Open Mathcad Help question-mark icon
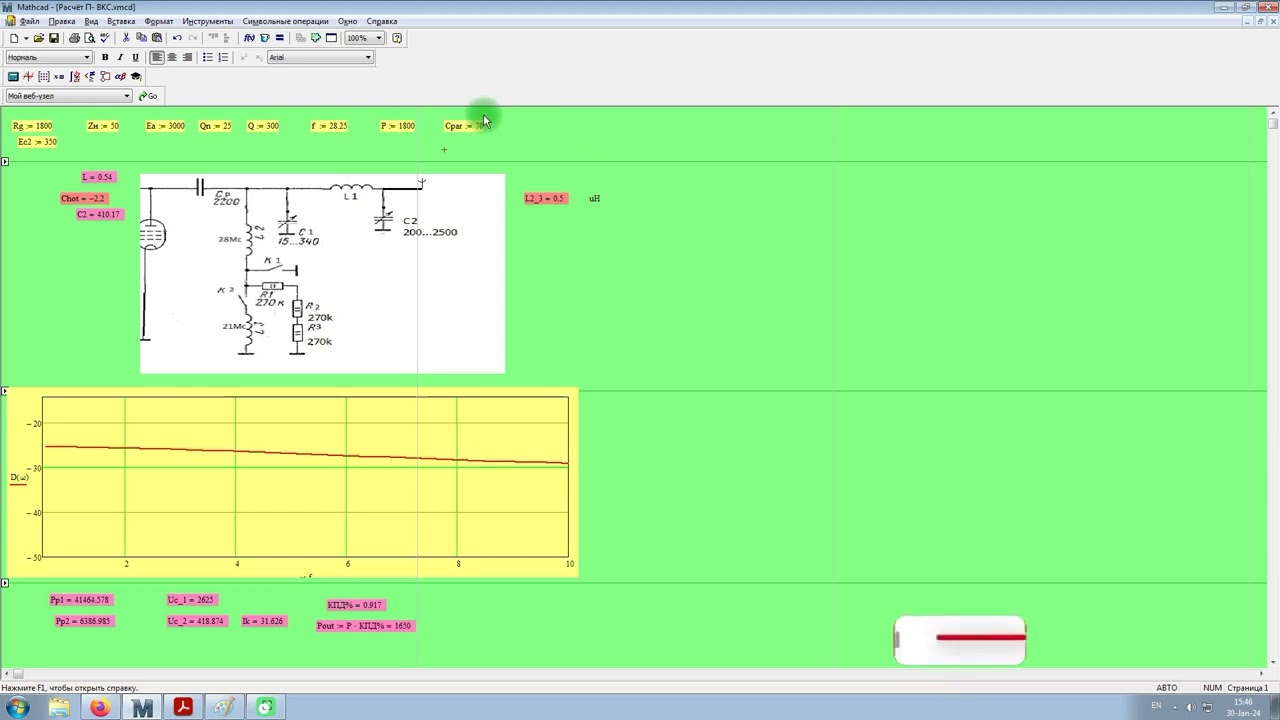Viewport: 1280px width, 720px height. pyautogui.click(x=397, y=38)
